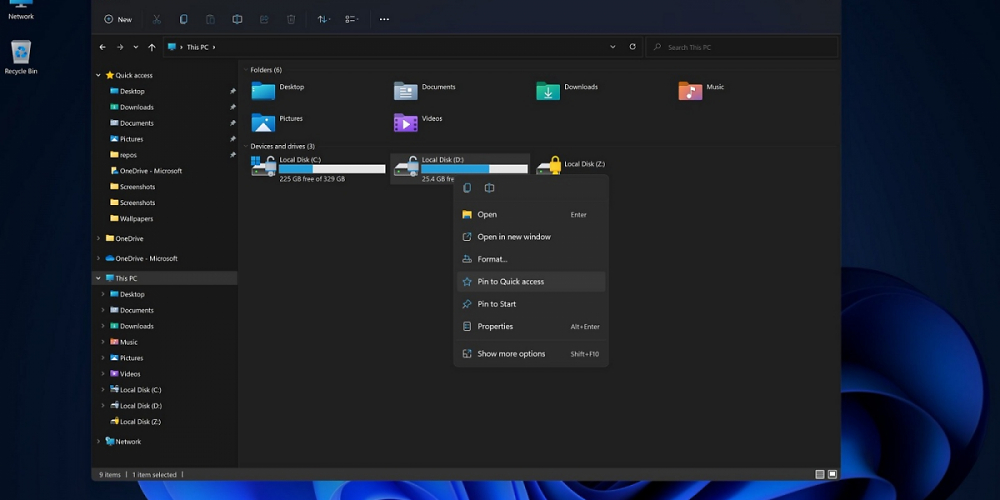1000x500 pixels.
Task: Switch to details view in status bar
Action: [x=820, y=474]
